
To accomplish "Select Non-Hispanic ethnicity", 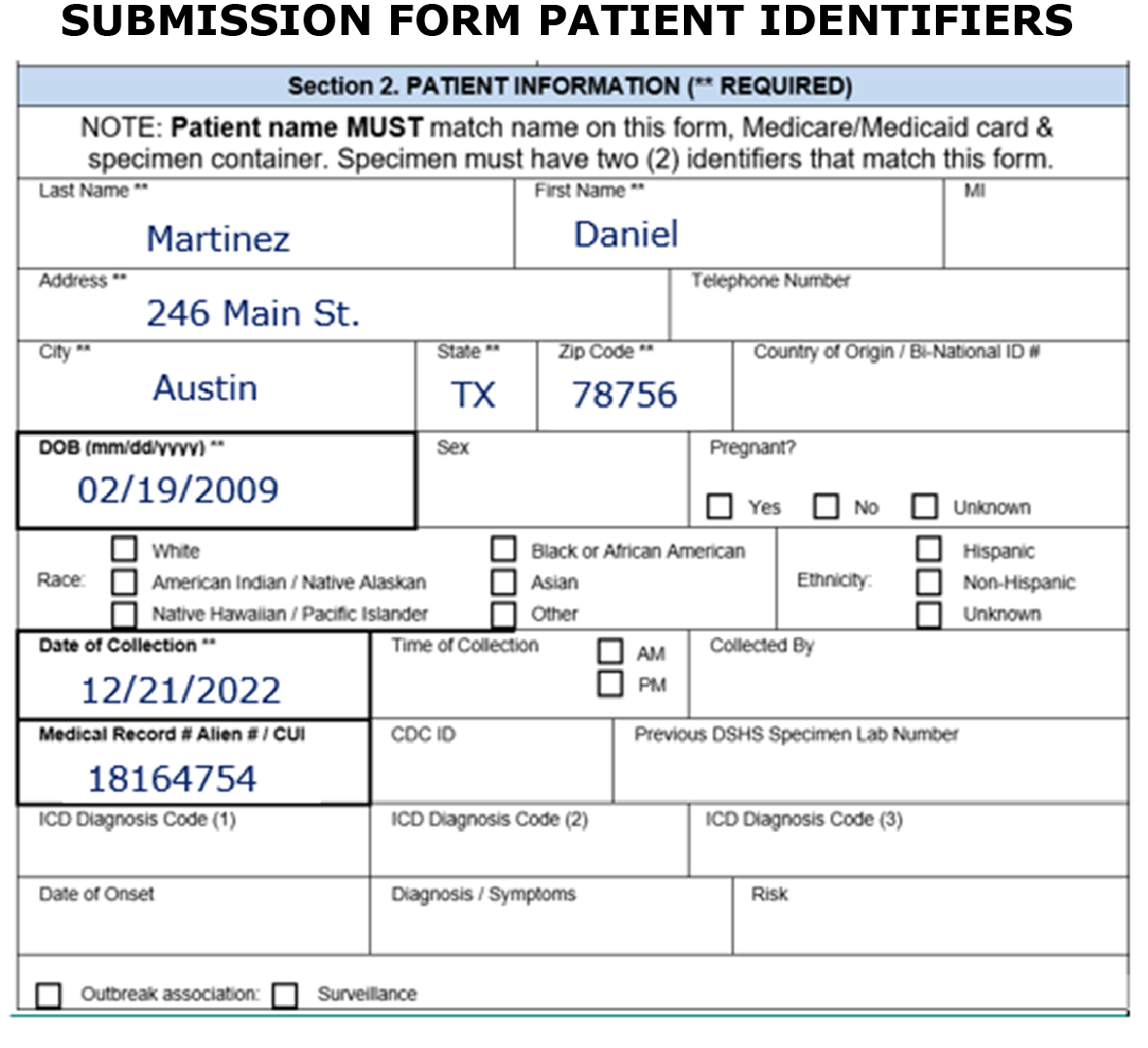I will [928, 581].
